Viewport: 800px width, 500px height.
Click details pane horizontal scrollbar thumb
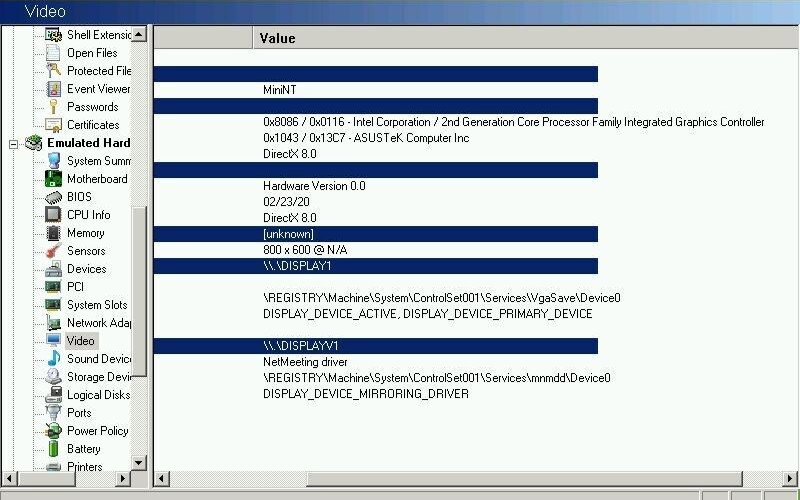pos(524,479)
